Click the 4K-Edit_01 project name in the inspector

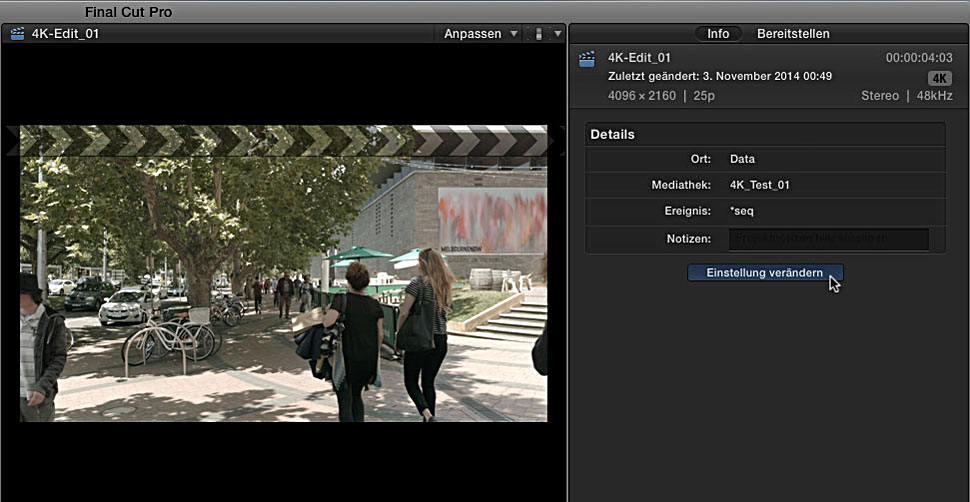pos(639,58)
